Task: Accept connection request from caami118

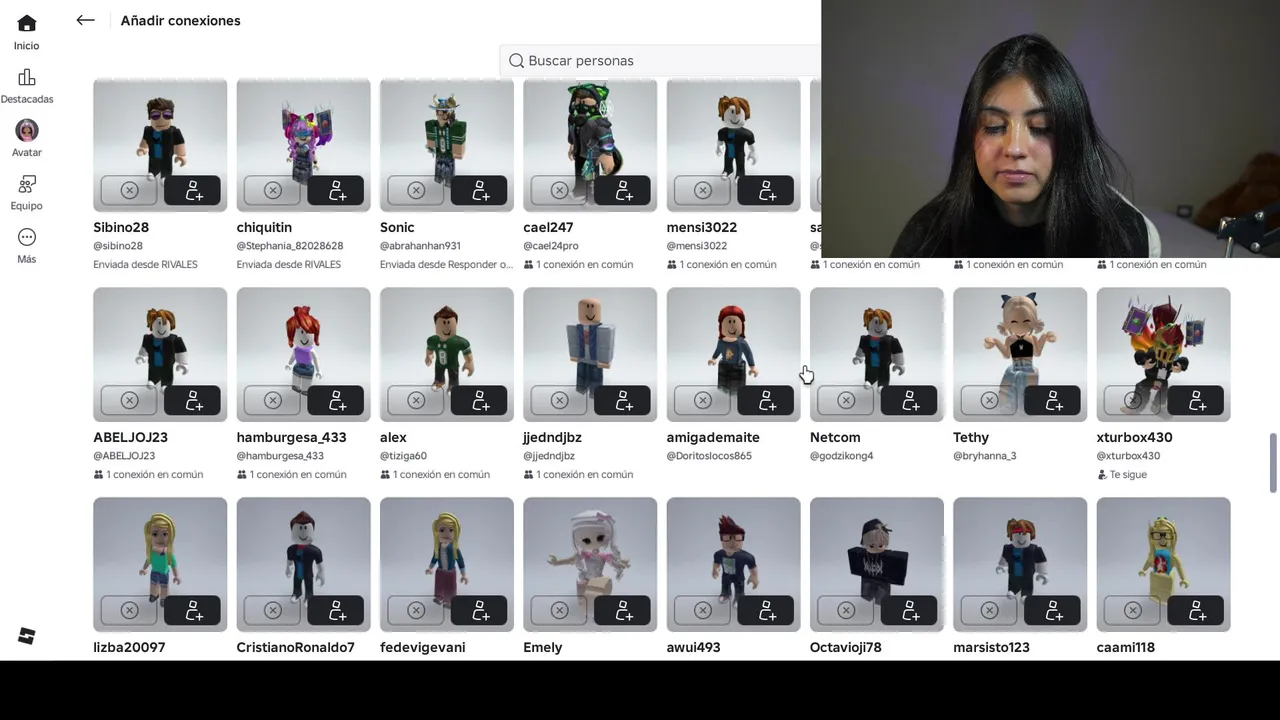Action: (1195, 610)
